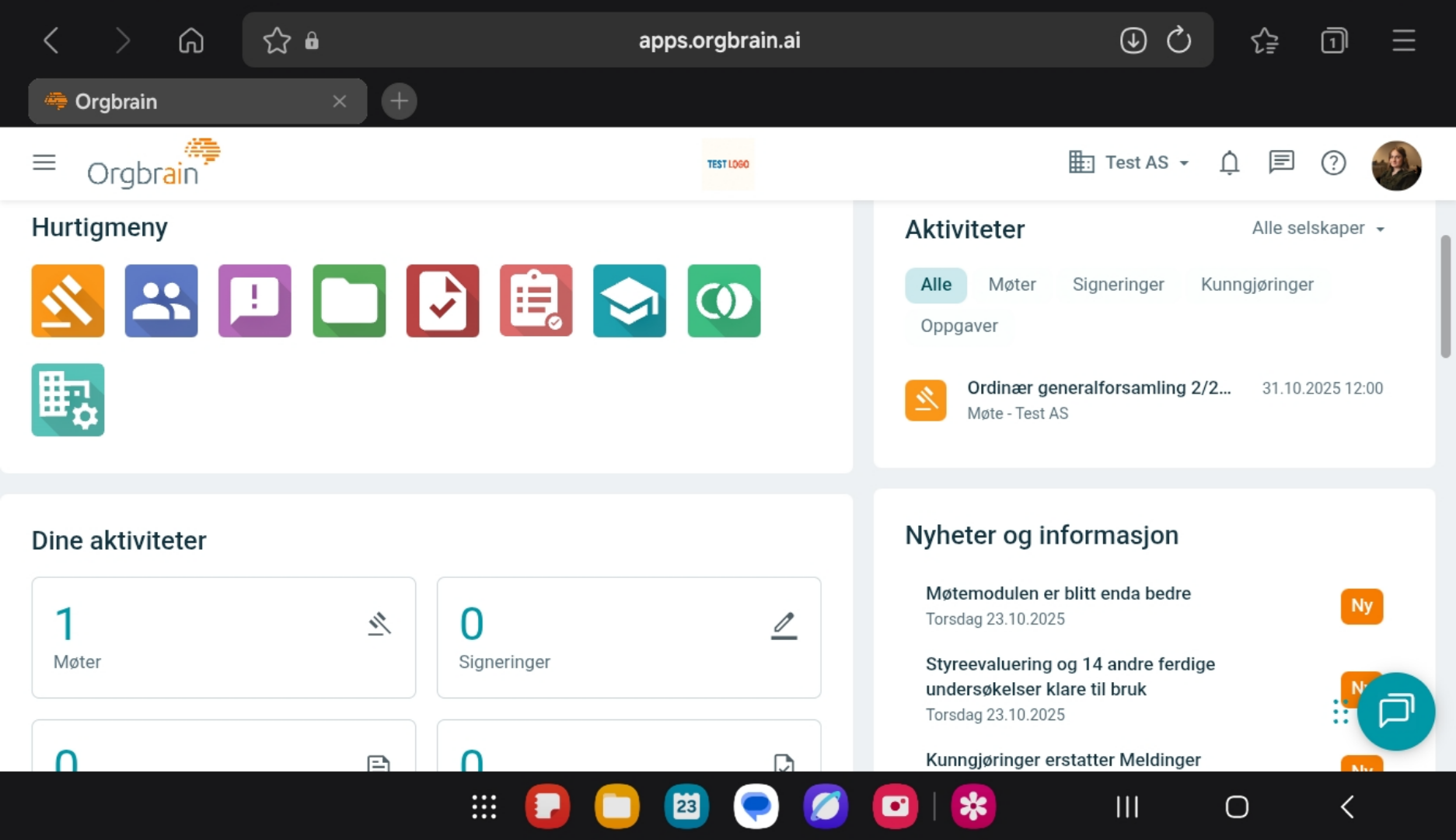Viewport: 1456px width, 840px height.
Task: Open the notifications bell
Action: pyautogui.click(x=1228, y=163)
